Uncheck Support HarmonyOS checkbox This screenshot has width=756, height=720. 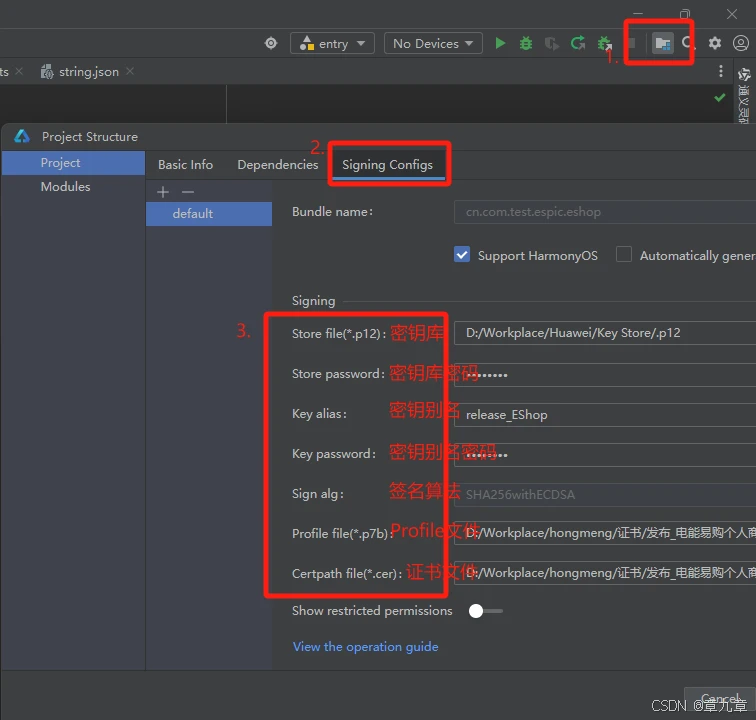point(462,255)
